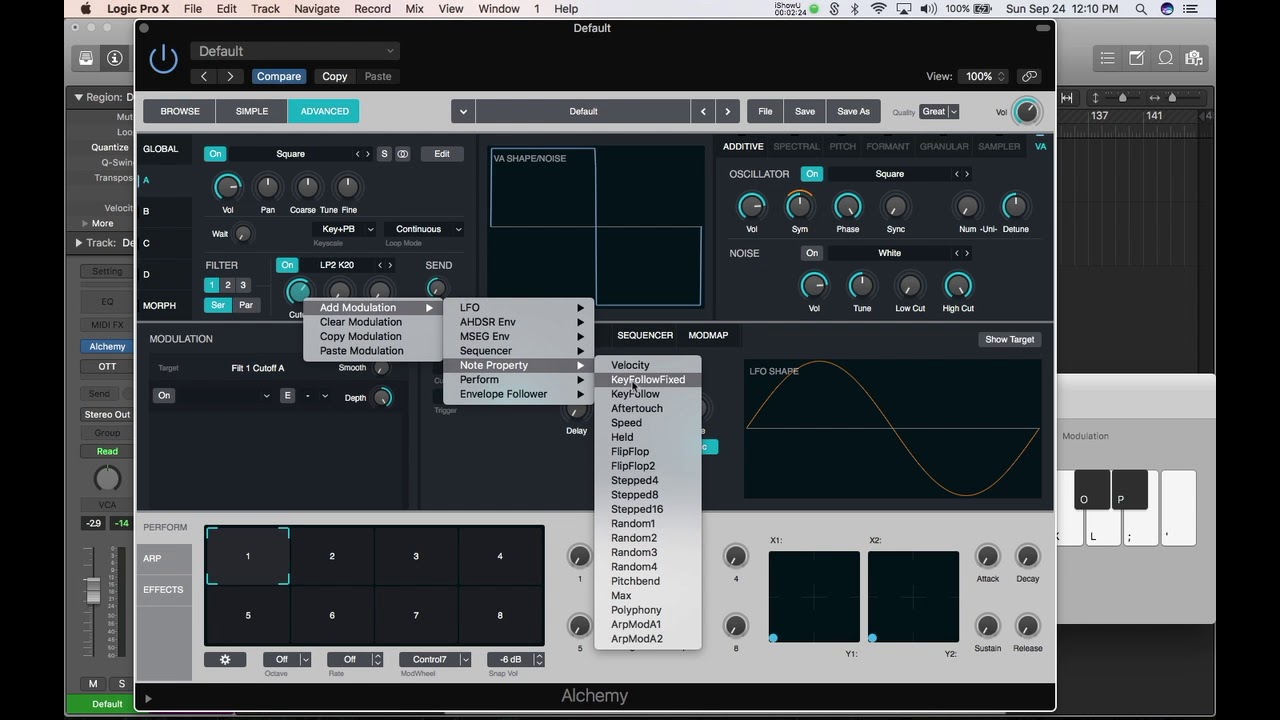Open the Logic library icon
The width and height of the screenshot is (1280, 720).
tap(86, 58)
